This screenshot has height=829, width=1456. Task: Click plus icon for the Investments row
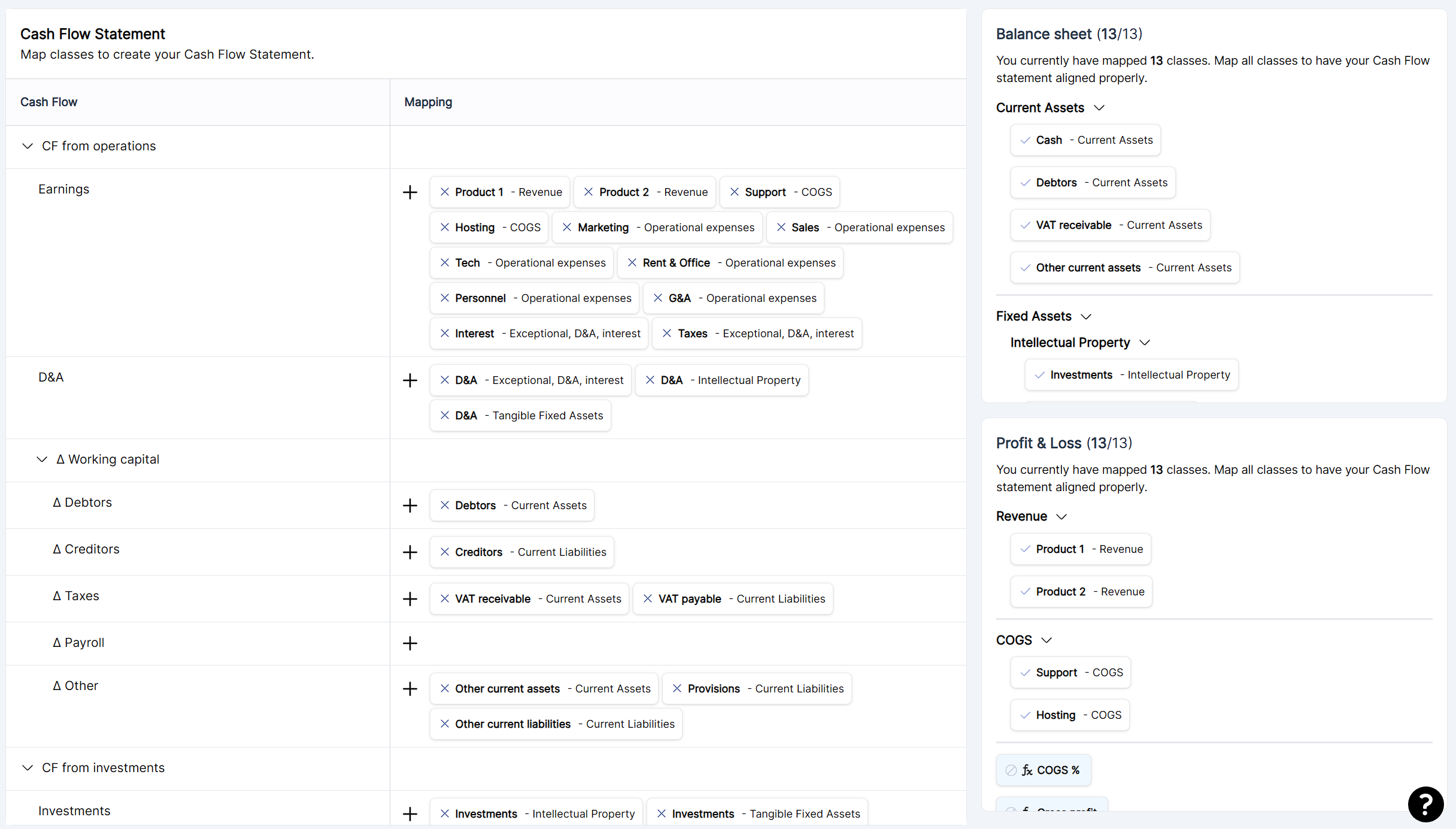coord(410,813)
